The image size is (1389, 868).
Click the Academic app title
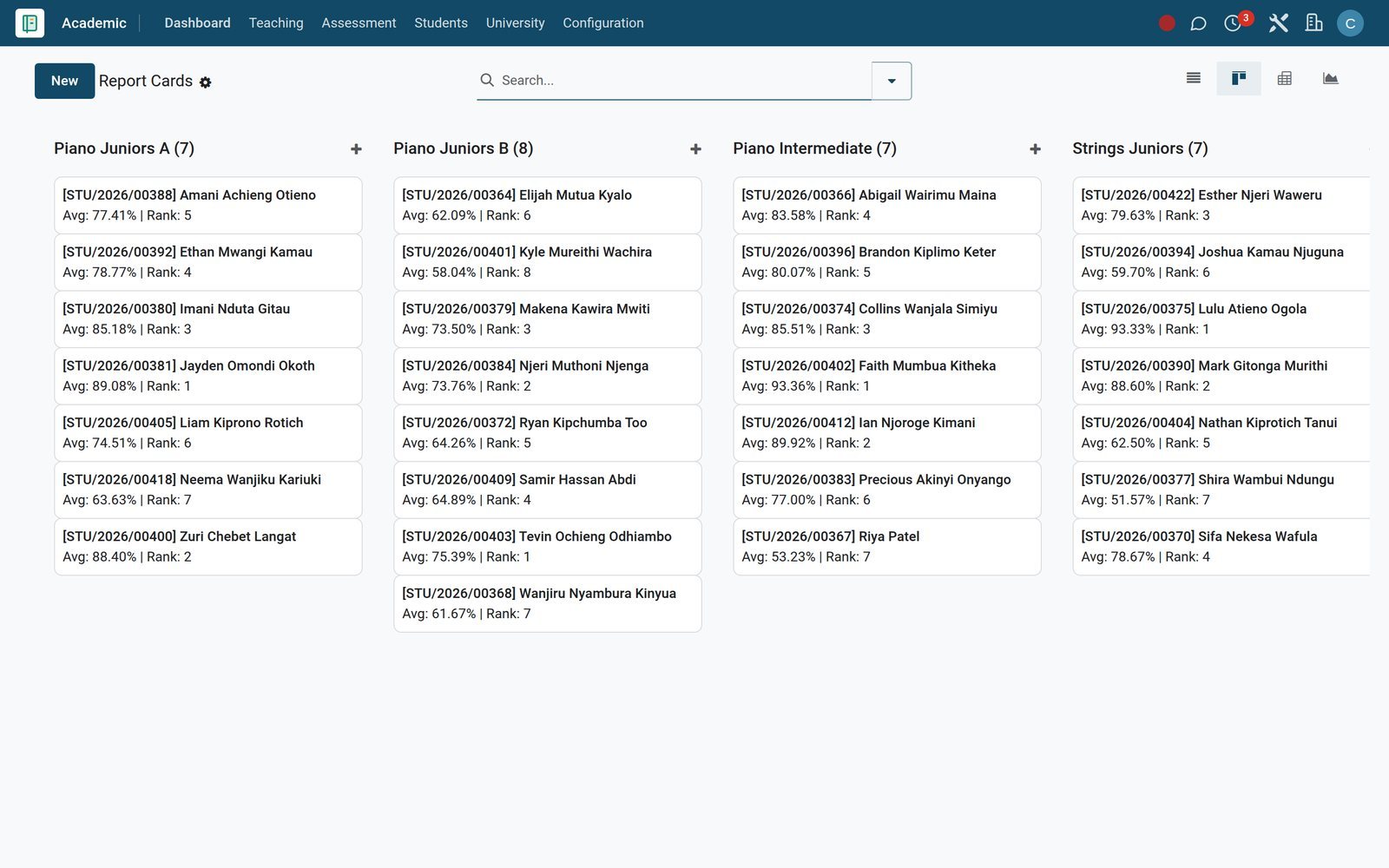pos(94,23)
